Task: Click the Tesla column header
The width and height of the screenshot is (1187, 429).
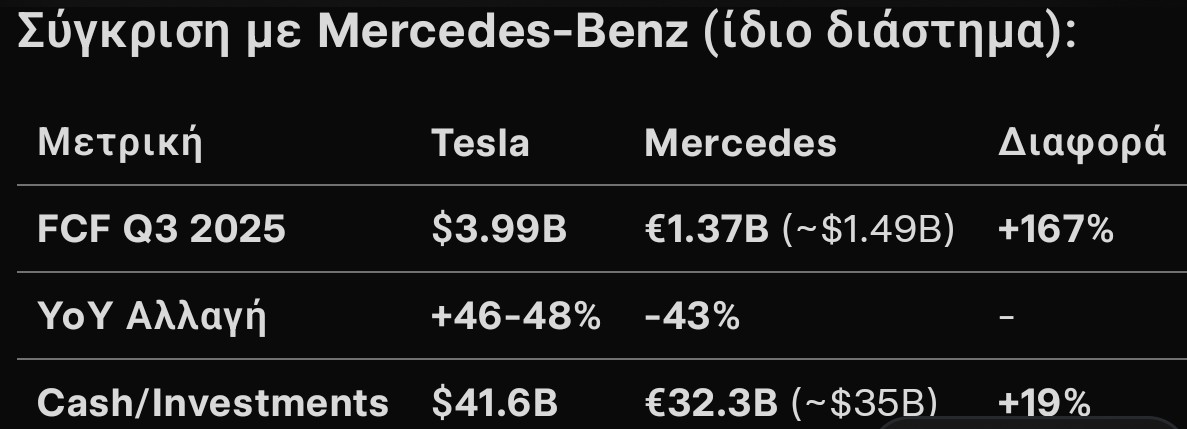Action: tap(480, 143)
